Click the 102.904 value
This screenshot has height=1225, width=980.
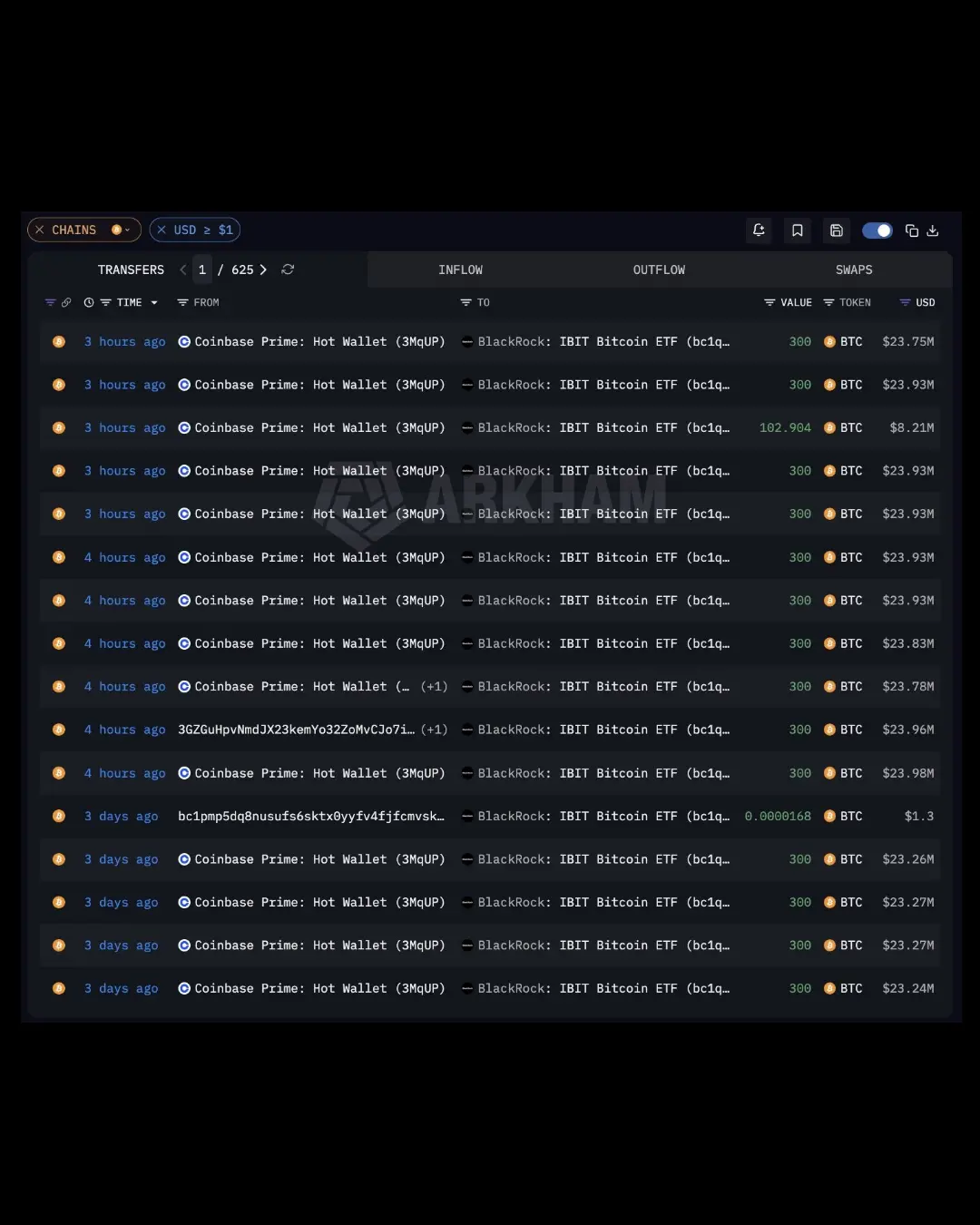point(785,427)
